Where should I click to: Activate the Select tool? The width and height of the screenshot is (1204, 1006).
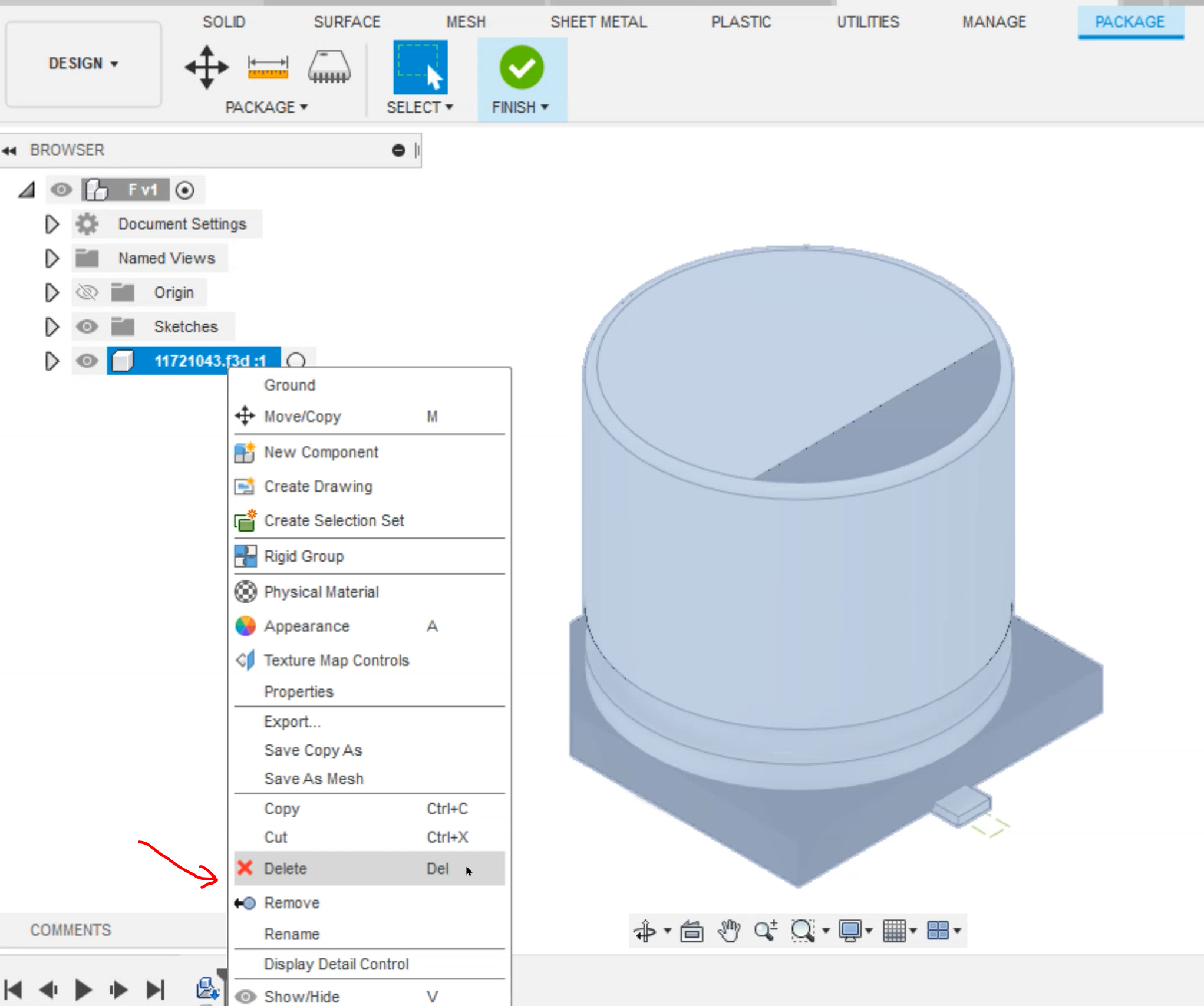click(x=420, y=67)
